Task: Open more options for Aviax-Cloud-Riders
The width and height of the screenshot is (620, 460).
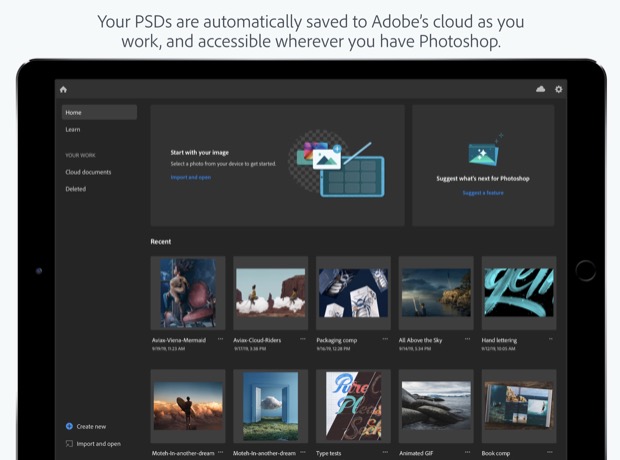Action: (303, 339)
